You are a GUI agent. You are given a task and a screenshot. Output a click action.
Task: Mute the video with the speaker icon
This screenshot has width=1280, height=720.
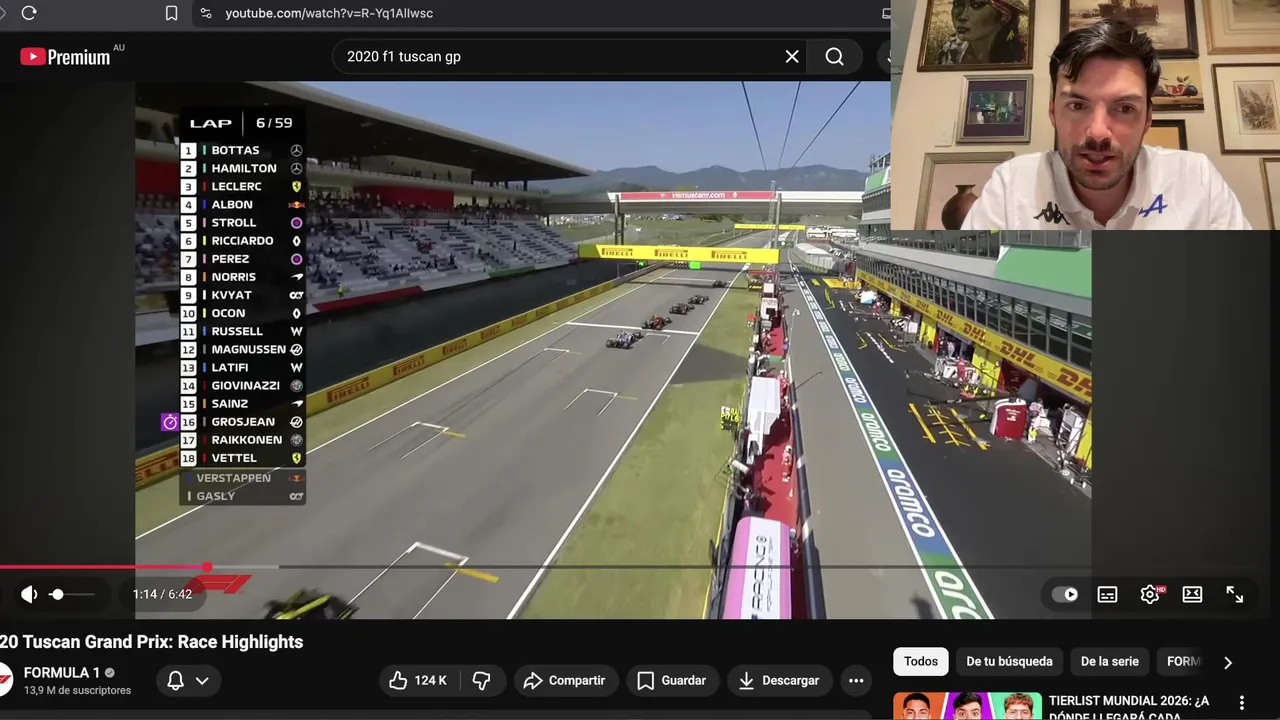(29, 594)
